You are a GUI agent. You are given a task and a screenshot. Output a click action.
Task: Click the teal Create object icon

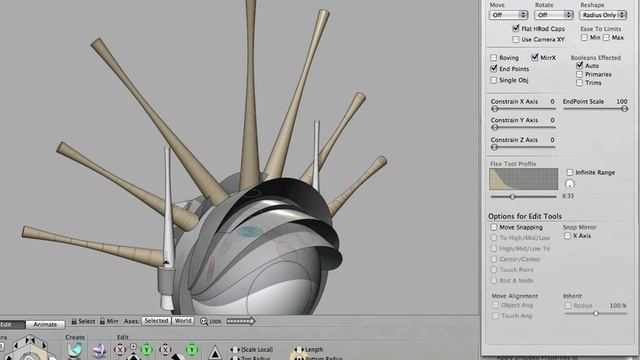pyautogui.click(x=75, y=350)
